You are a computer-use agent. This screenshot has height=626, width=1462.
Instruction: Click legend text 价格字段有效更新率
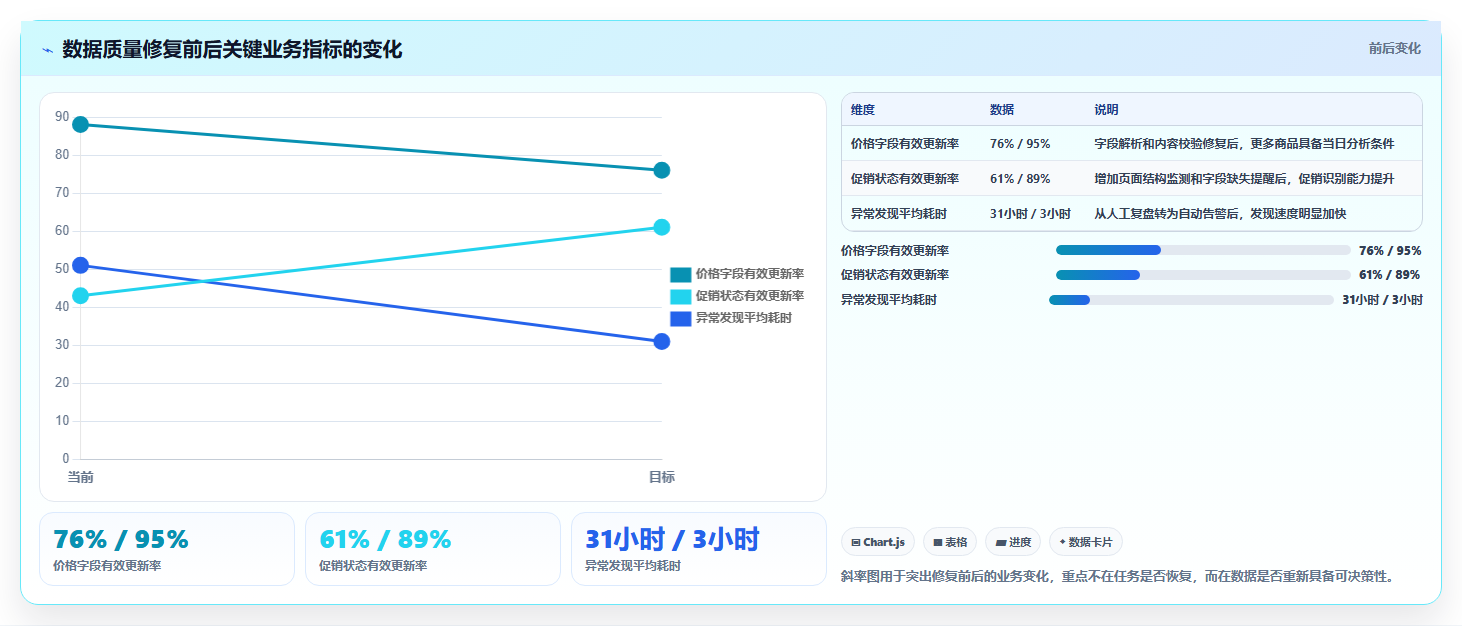coord(750,274)
